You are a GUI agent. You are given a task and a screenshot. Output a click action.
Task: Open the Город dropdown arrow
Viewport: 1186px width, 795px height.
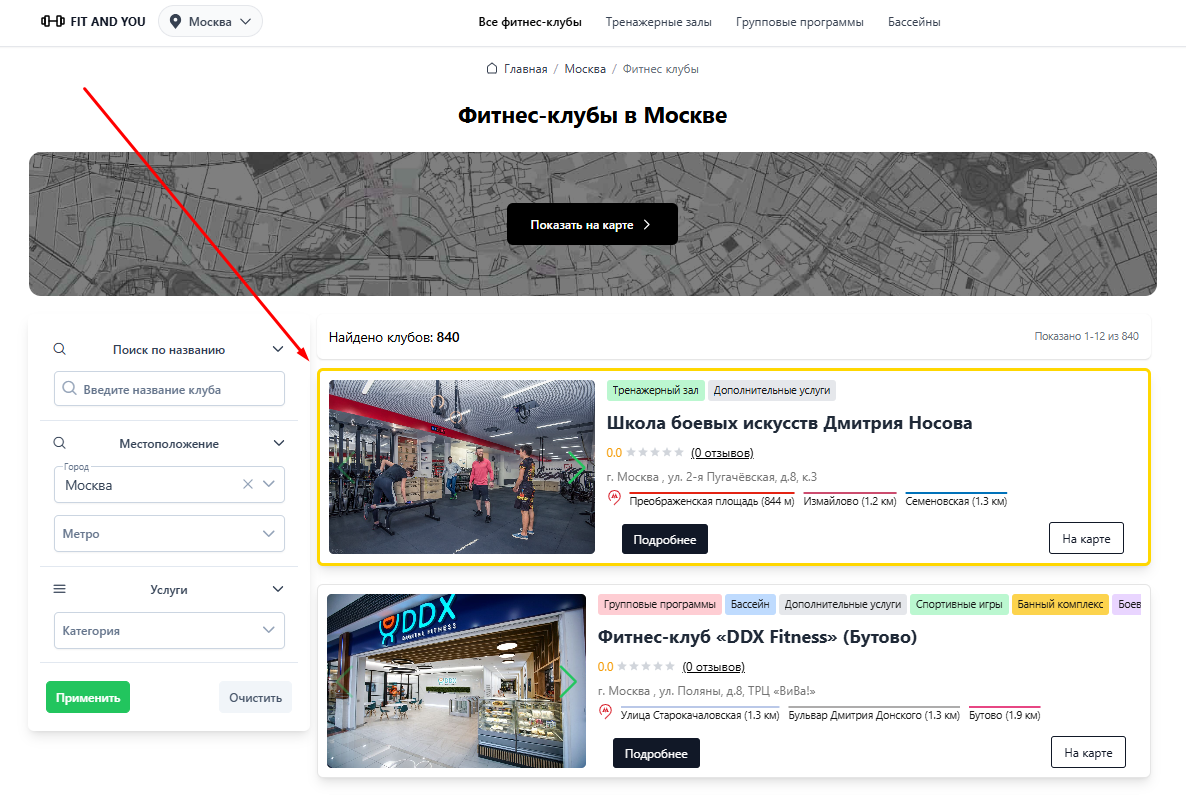(x=269, y=484)
